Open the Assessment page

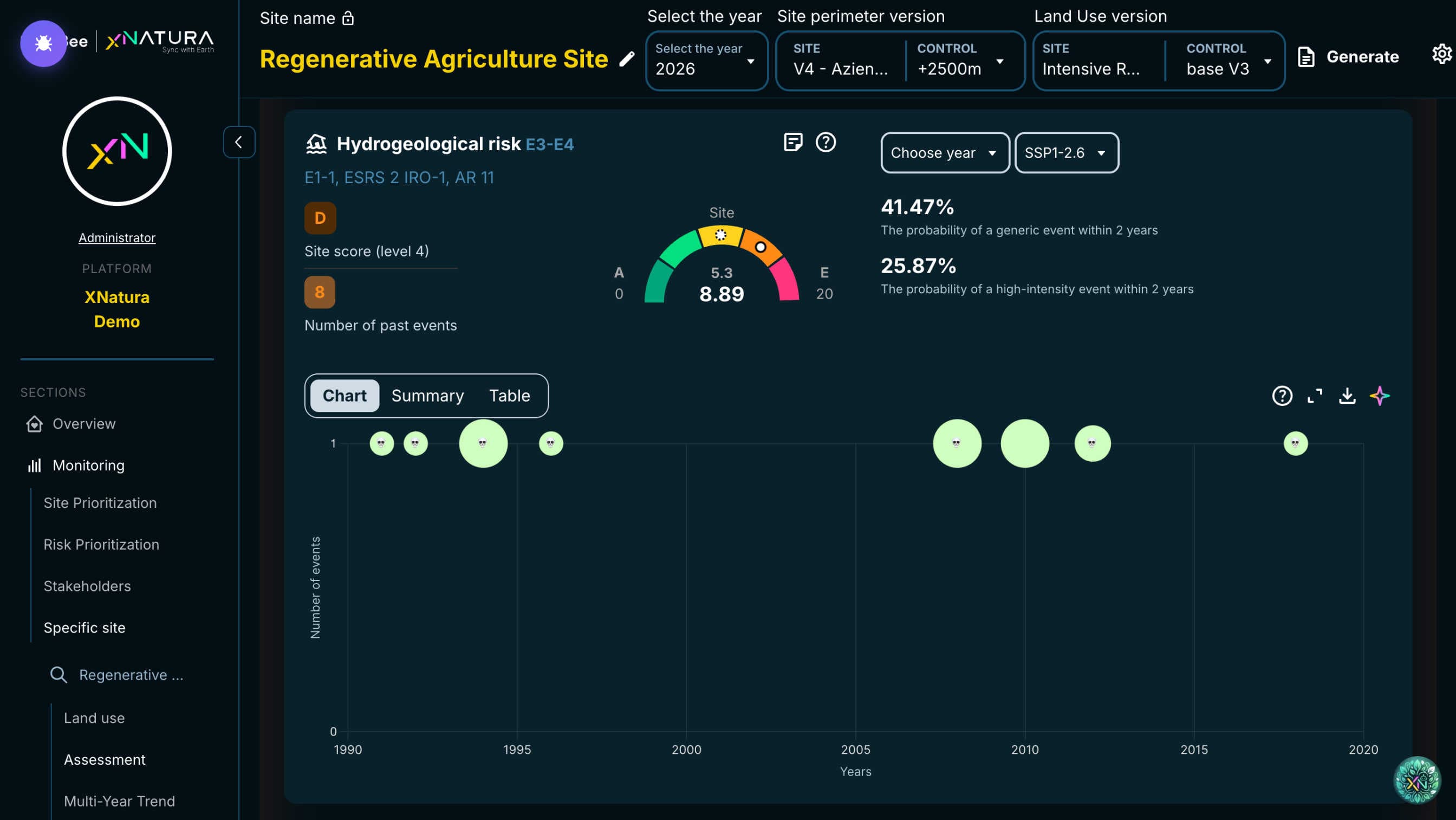[105, 759]
